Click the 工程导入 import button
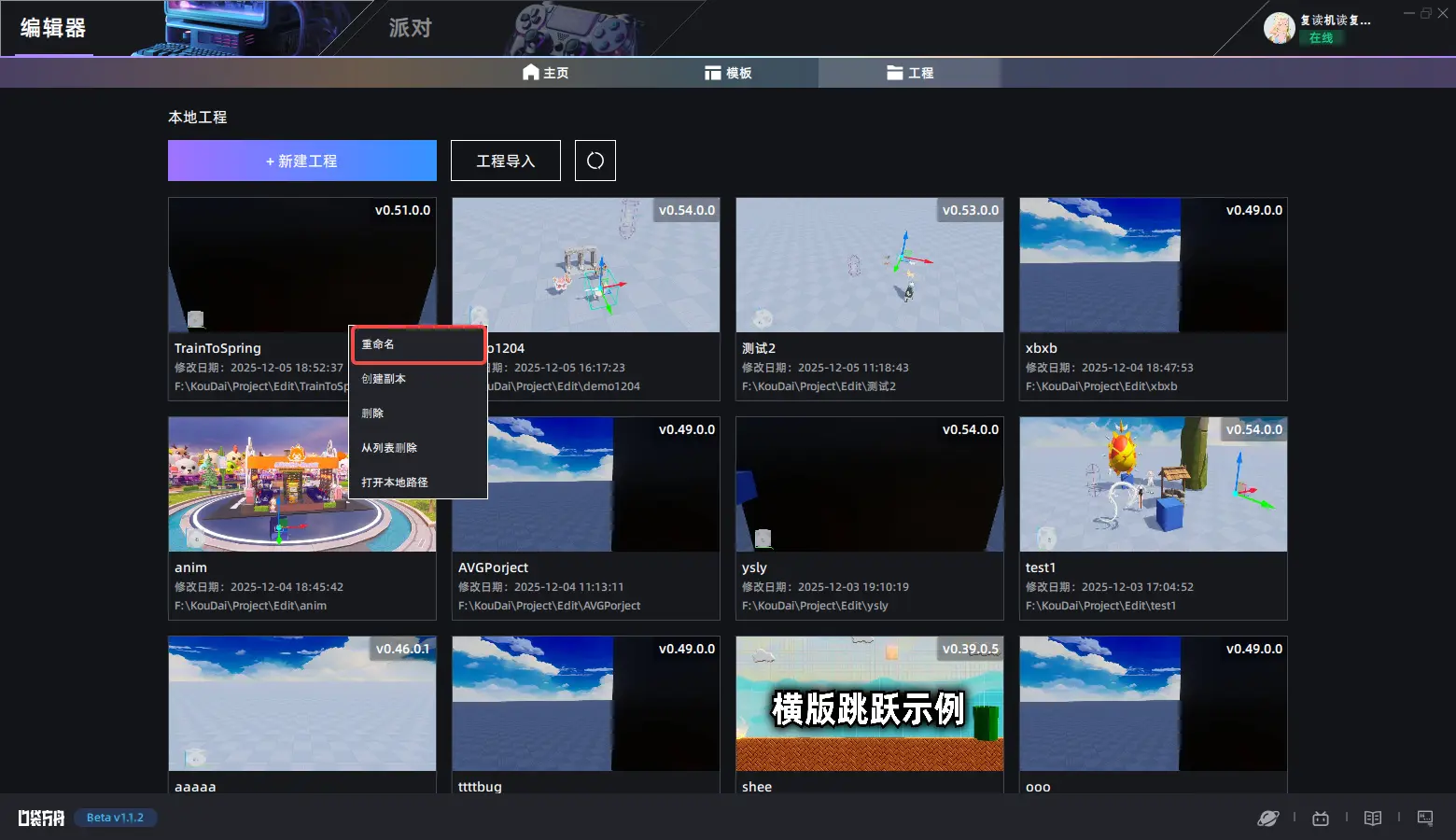1456x840 pixels. (505, 161)
